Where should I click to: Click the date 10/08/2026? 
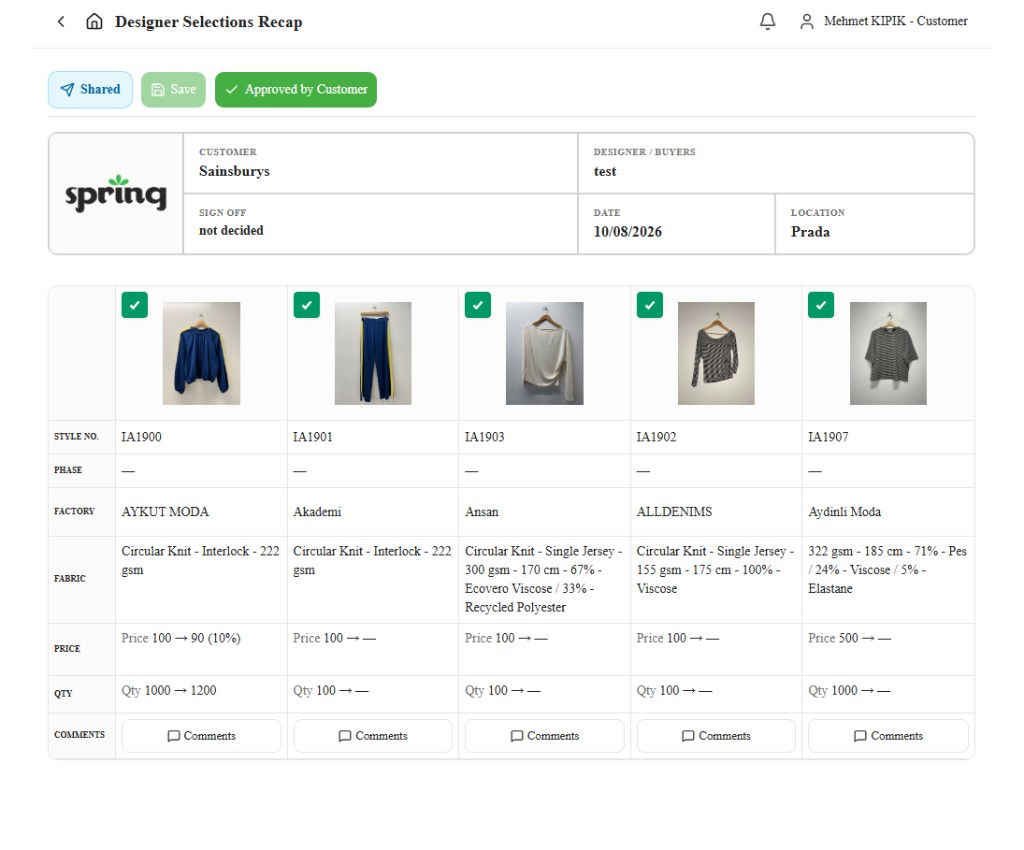(628, 232)
